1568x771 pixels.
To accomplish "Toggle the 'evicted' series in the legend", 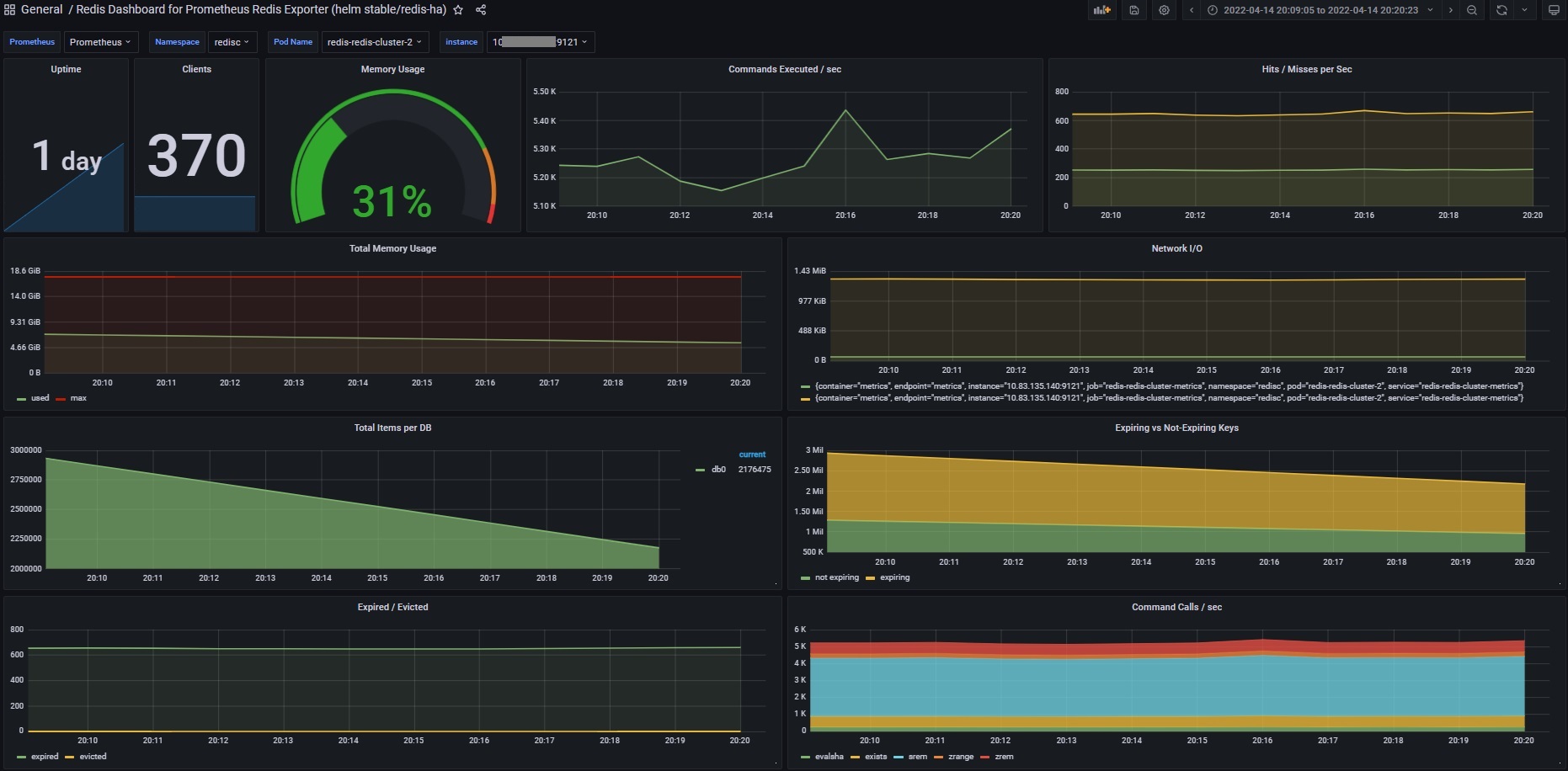I will coord(93,757).
